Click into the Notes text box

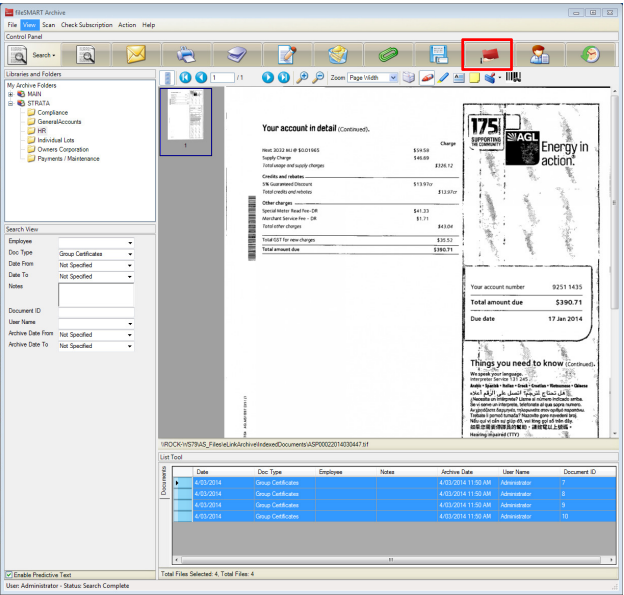(96, 295)
